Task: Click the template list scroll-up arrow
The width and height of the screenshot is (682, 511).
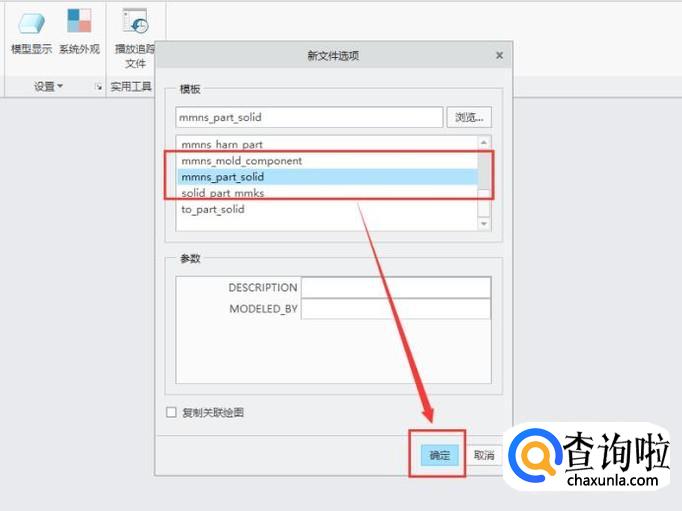Action: click(484, 143)
